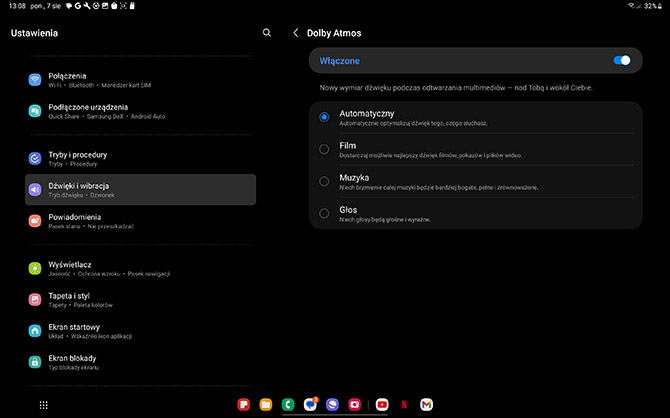Open the search icon in Ustawienia
Viewport: 670px width, 418px height.
tap(267, 32)
